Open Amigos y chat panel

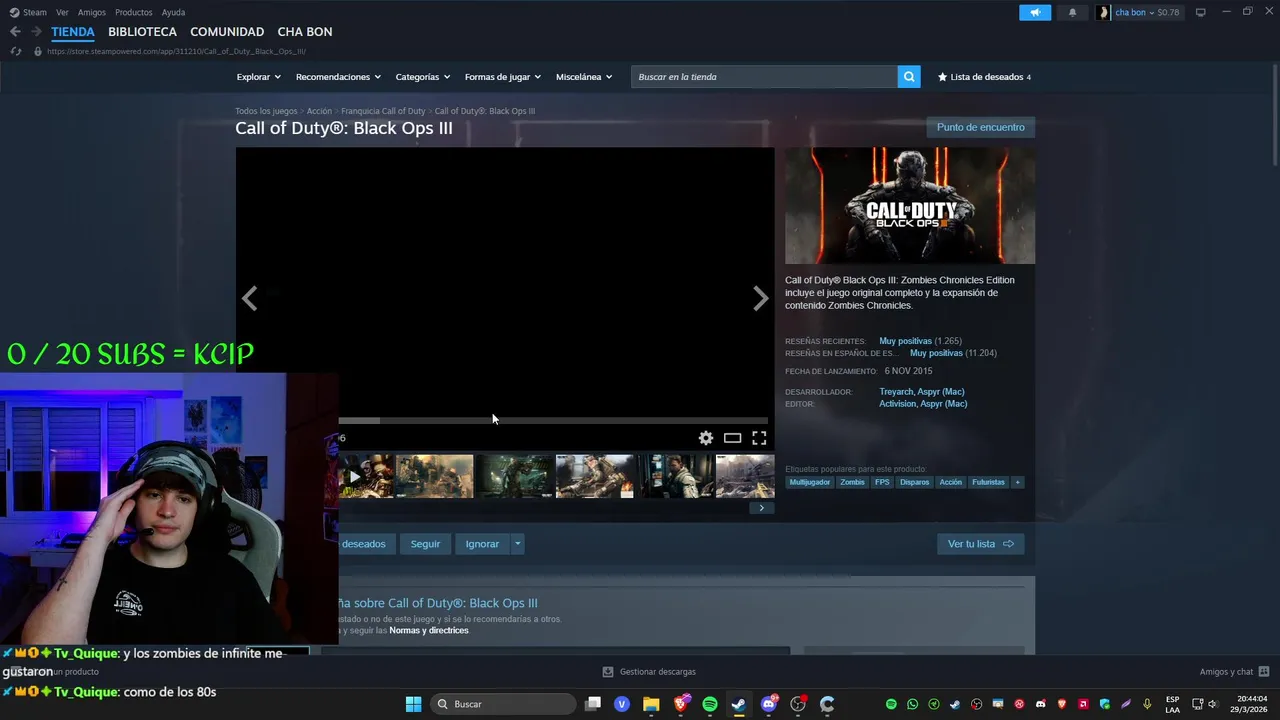pyautogui.click(x=1234, y=672)
